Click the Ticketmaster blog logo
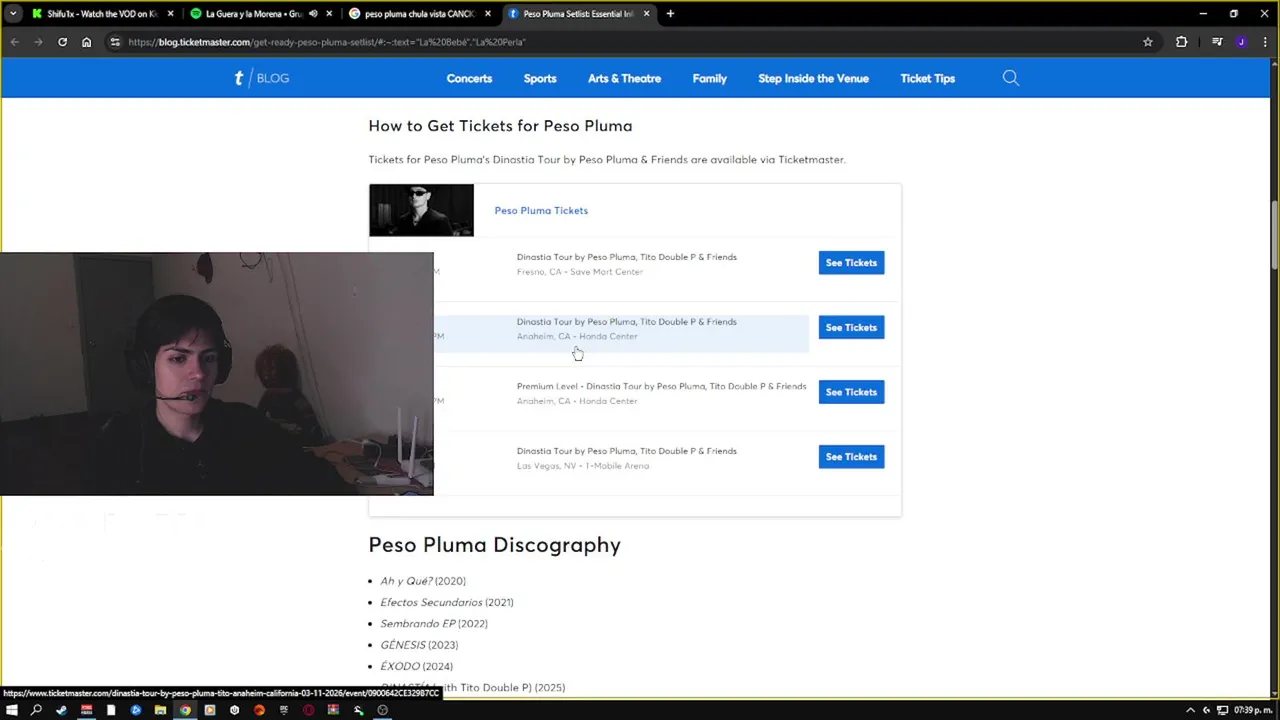Image resolution: width=1280 pixels, height=720 pixels. point(261,78)
